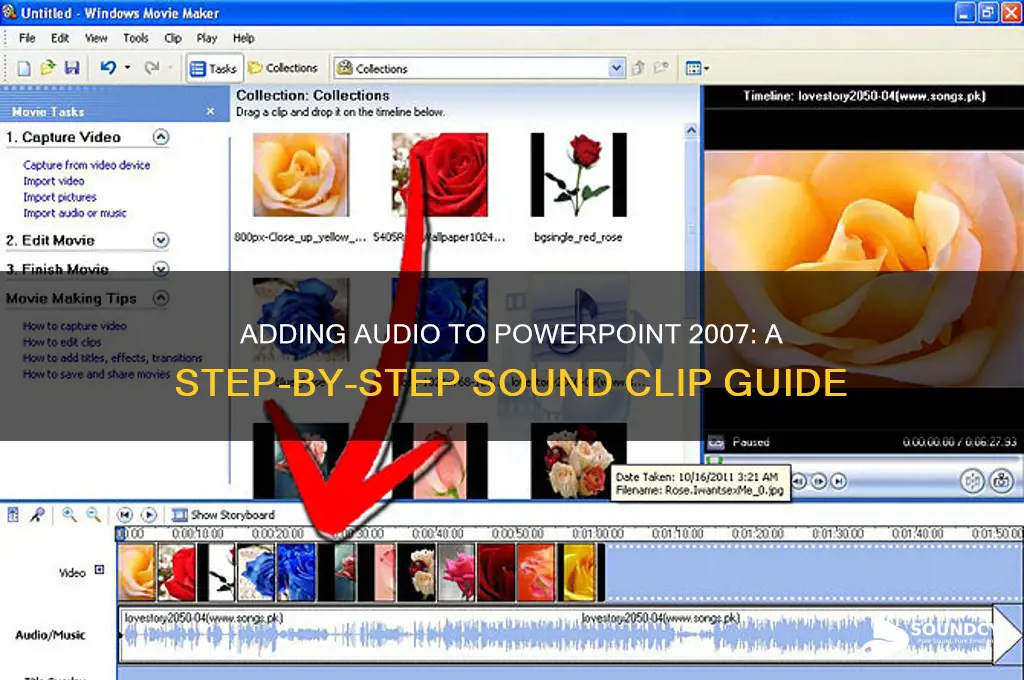Click the collection scrollbar up arrow
This screenshot has height=680, width=1024.
pyautogui.click(x=691, y=130)
